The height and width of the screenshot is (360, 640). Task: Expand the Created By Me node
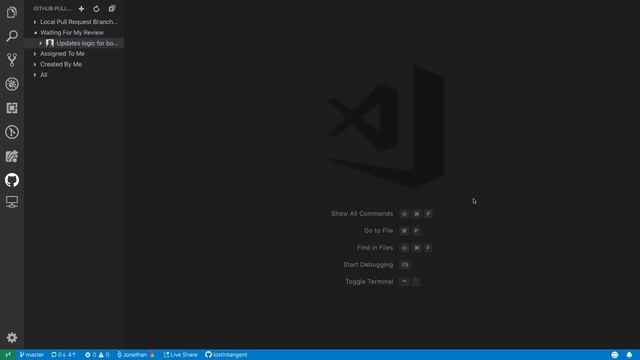pyautogui.click(x=35, y=64)
